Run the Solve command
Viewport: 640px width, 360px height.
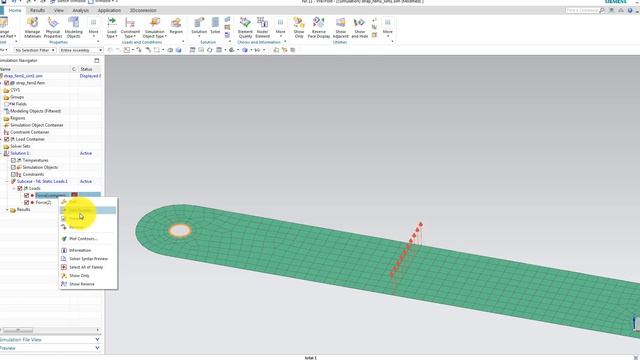(x=215, y=26)
